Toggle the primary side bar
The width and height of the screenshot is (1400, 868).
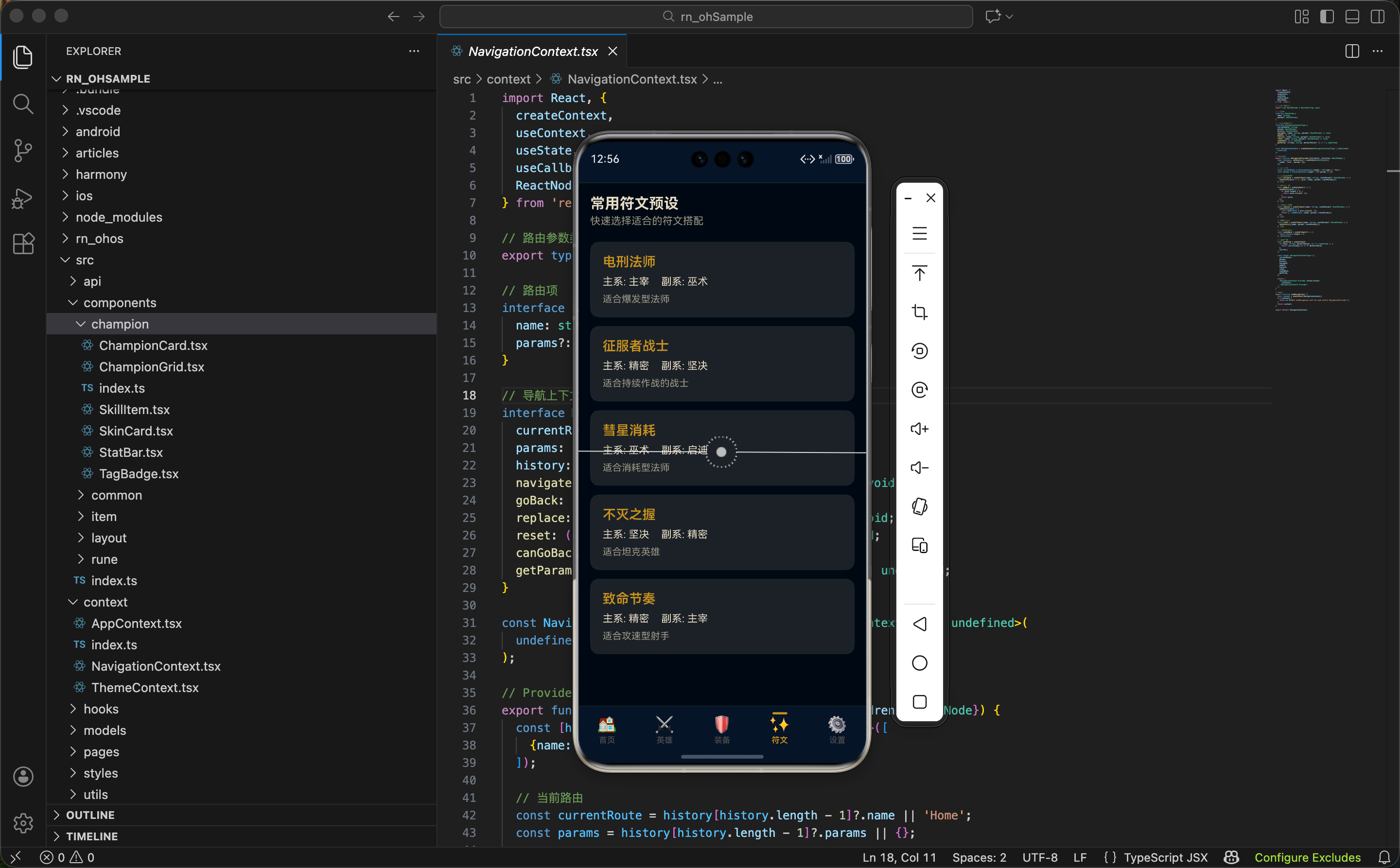[x=1327, y=17]
